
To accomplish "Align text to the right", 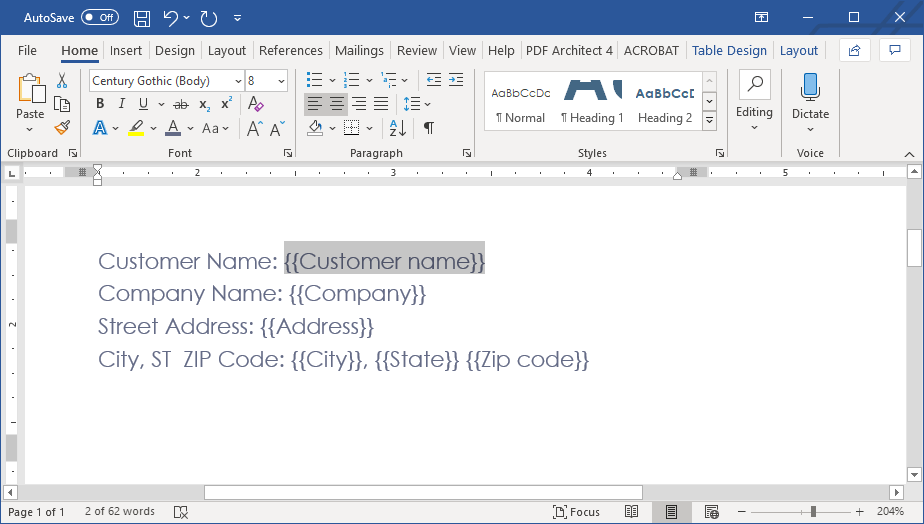I will click(359, 104).
